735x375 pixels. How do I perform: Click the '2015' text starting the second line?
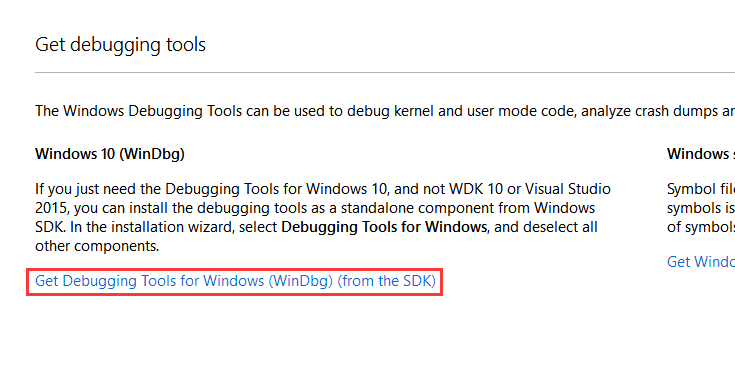tap(52, 208)
